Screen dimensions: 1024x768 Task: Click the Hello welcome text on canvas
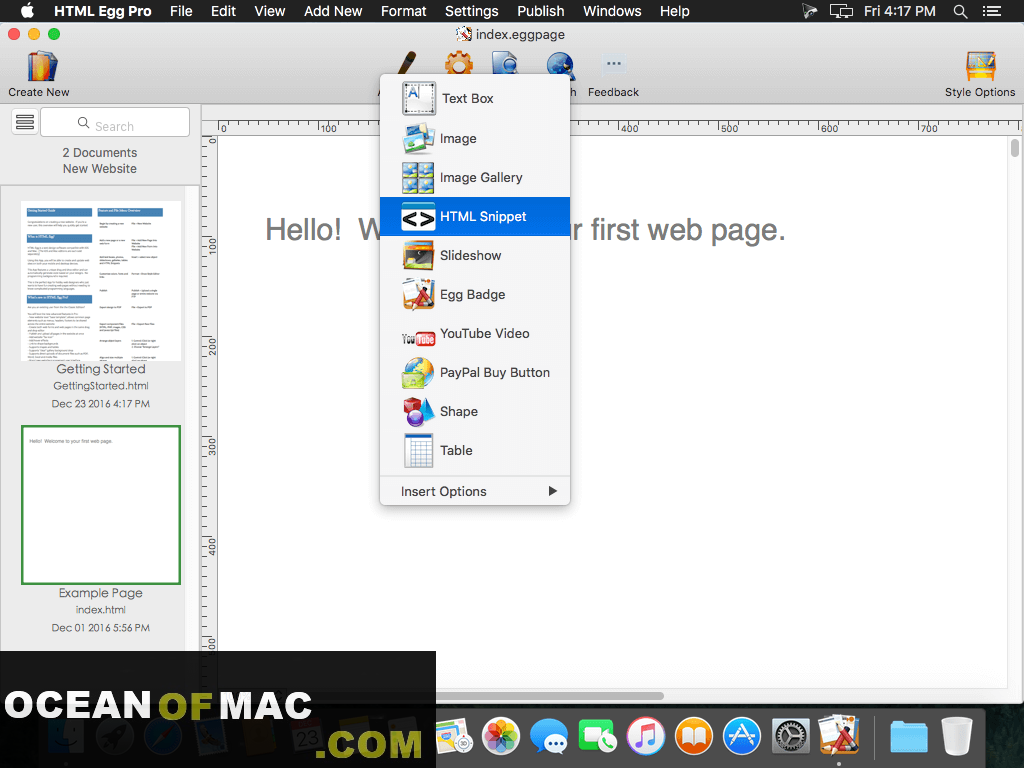coord(525,230)
